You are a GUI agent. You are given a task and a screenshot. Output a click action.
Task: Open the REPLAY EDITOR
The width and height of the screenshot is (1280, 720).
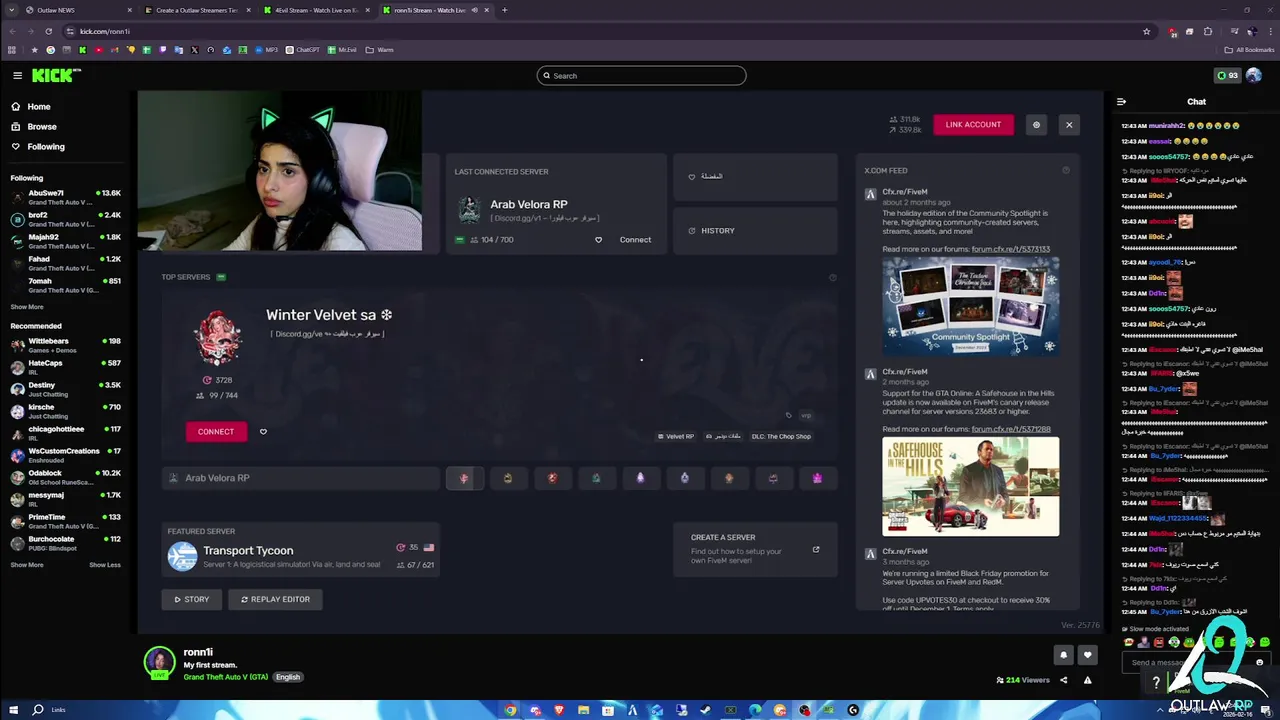275,599
